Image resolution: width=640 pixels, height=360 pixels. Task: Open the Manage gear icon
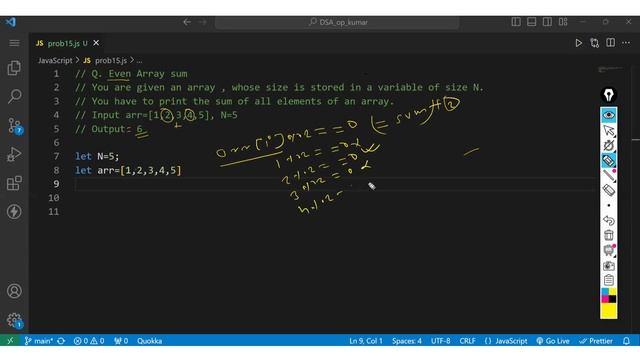(15, 320)
